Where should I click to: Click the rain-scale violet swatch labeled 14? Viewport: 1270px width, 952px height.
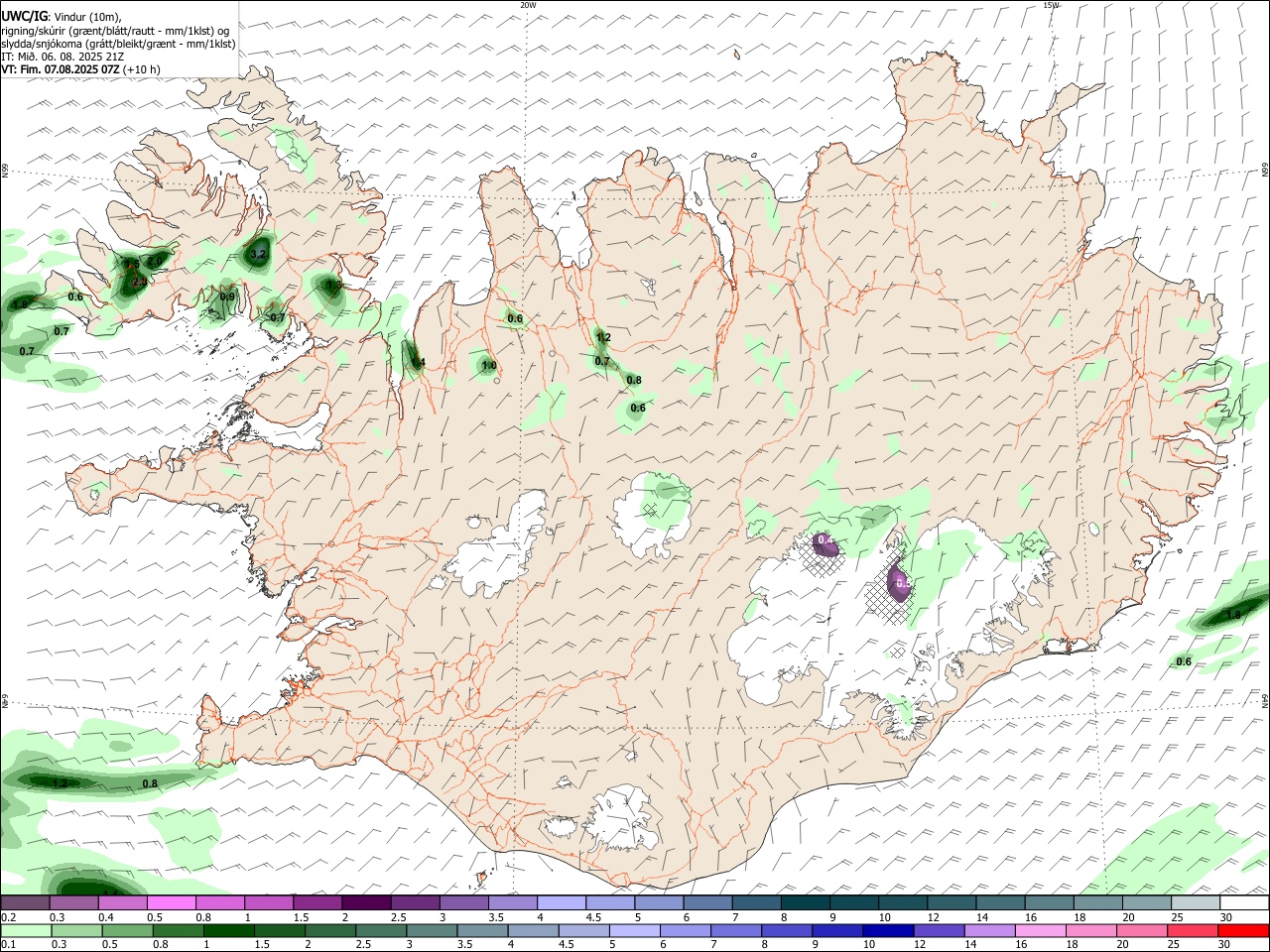(989, 931)
